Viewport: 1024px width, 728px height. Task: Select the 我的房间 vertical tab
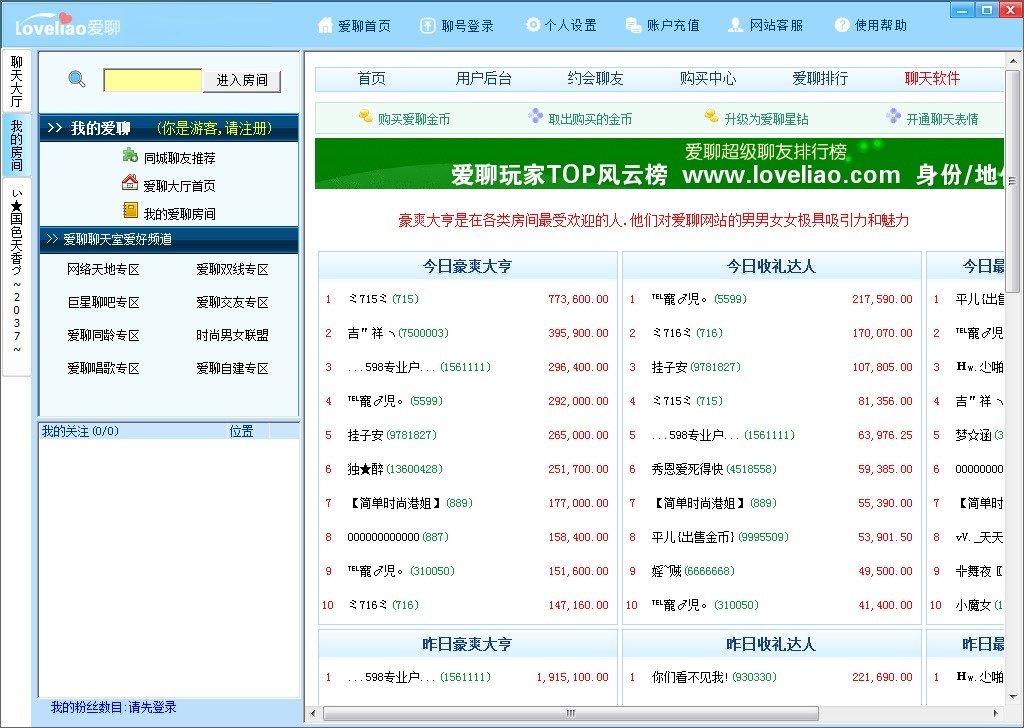pos(16,145)
